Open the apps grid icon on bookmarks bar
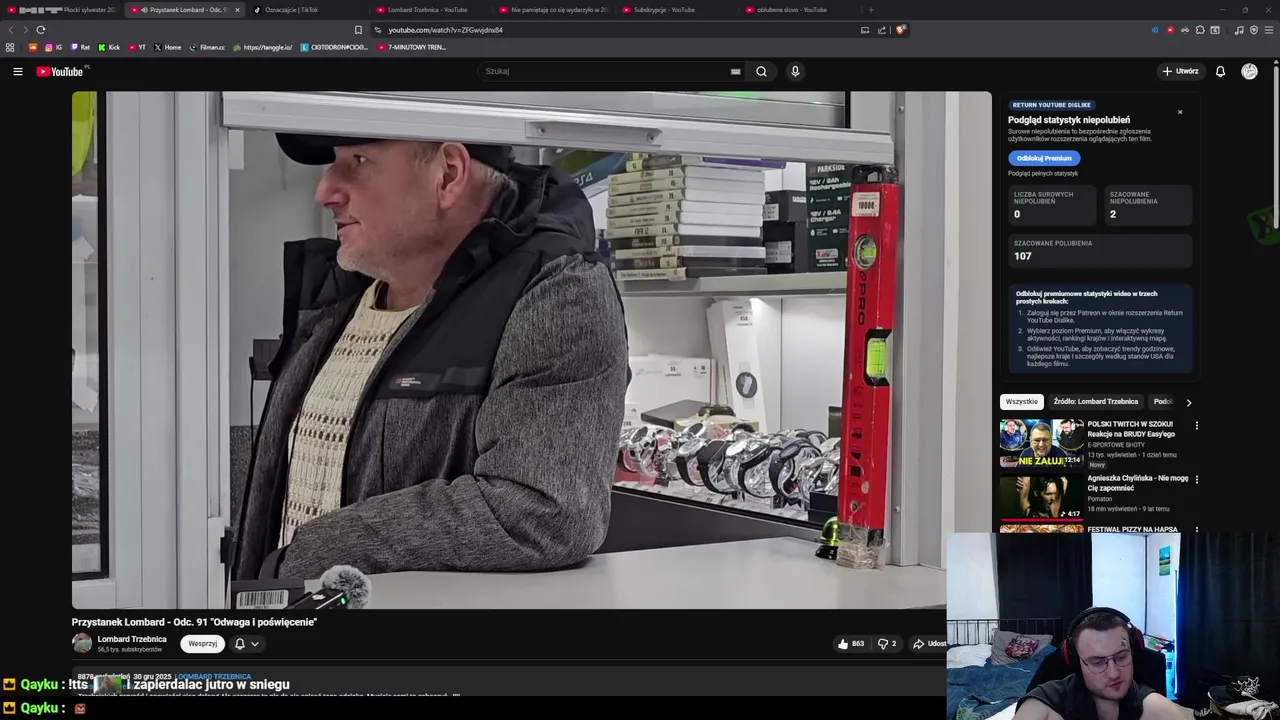 coord(10,47)
